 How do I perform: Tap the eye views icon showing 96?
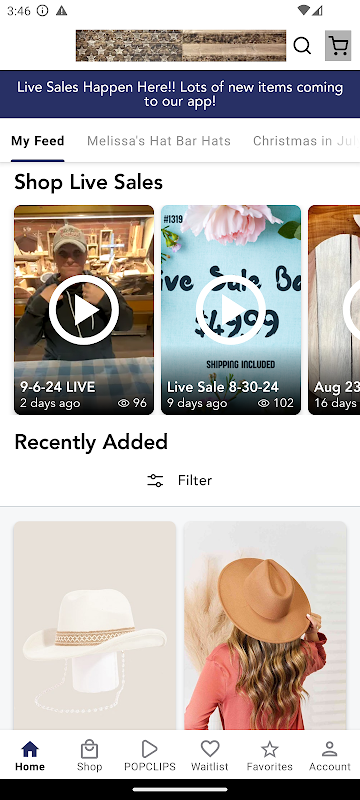coord(123,403)
